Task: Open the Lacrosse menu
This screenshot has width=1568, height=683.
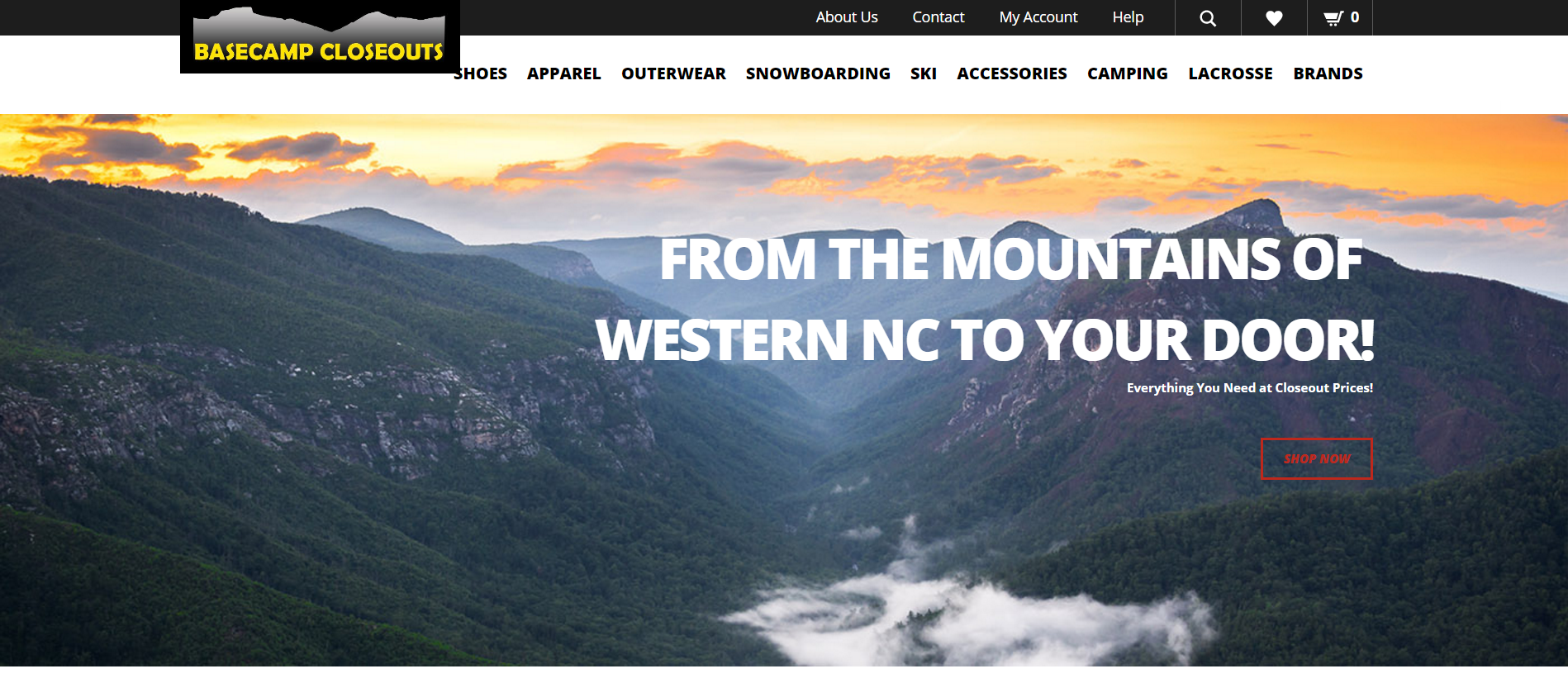Action: (x=1230, y=74)
